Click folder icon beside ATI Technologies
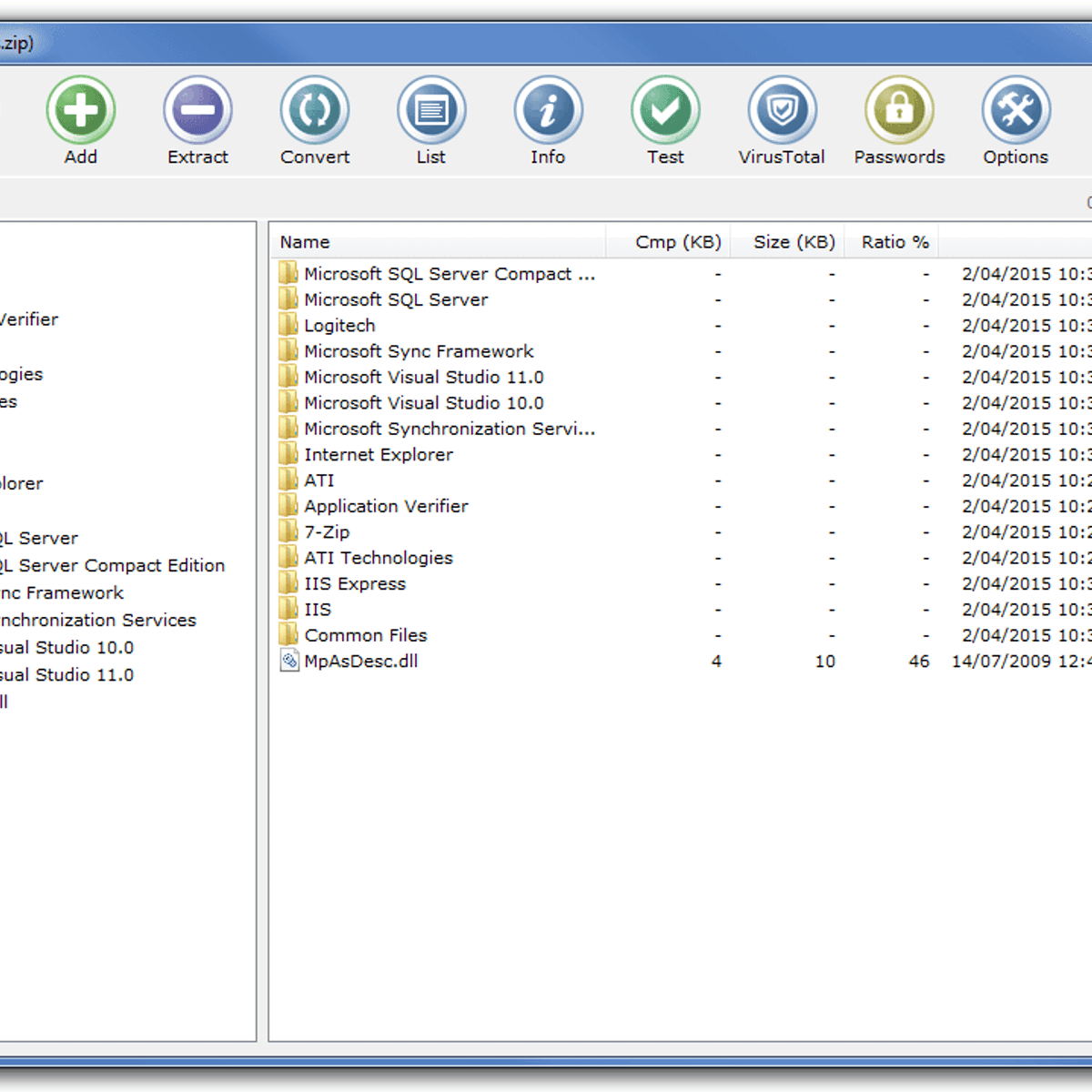 [288, 558]
